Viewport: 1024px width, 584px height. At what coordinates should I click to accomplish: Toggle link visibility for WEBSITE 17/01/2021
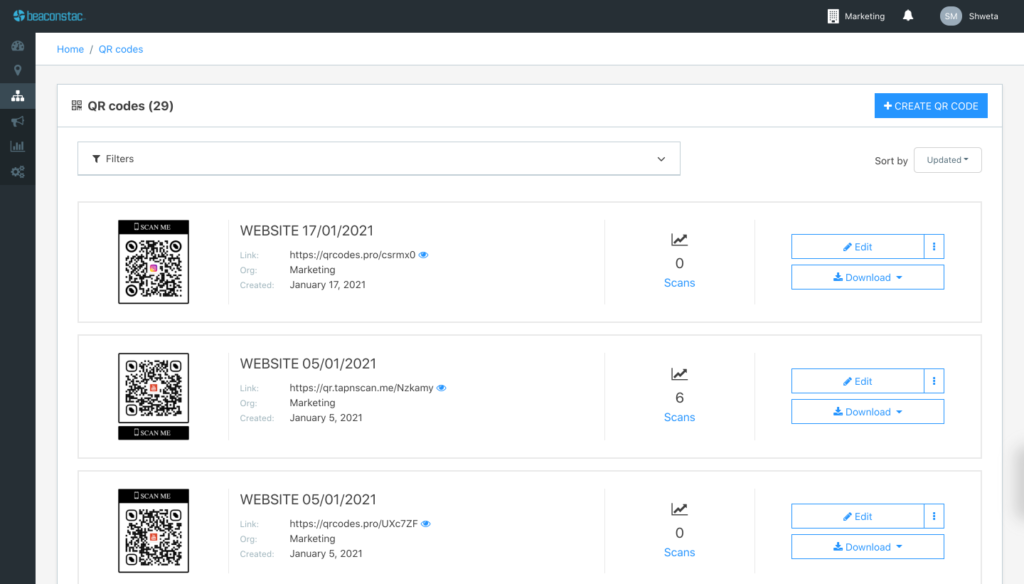click(x=423, y=254)
